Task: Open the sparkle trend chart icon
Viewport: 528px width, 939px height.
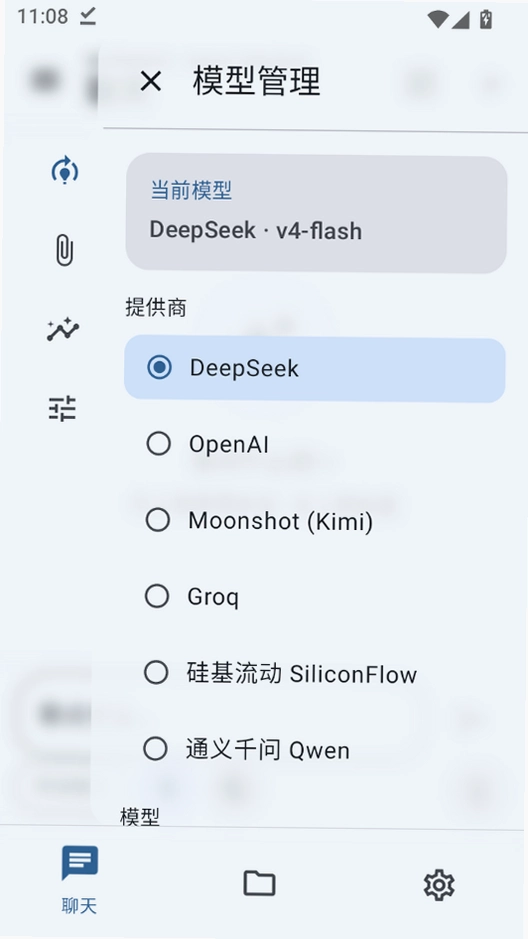Action: pyautogui.click(x=63, y=329)
